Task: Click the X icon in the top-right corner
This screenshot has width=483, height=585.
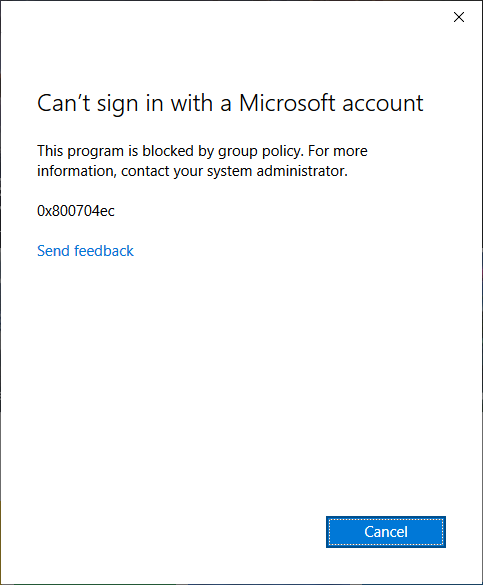Action: click(x=459, y=17)
